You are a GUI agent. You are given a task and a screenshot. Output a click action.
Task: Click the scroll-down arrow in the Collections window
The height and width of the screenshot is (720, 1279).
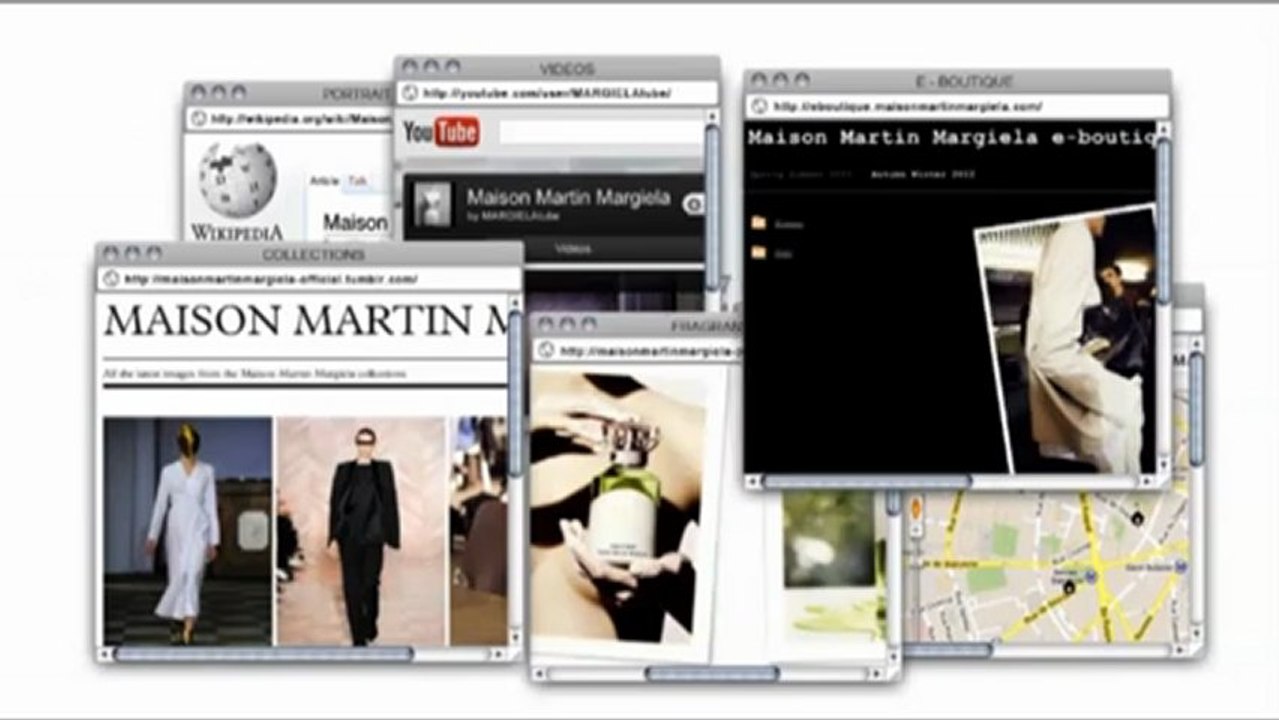tap(515, 638)
